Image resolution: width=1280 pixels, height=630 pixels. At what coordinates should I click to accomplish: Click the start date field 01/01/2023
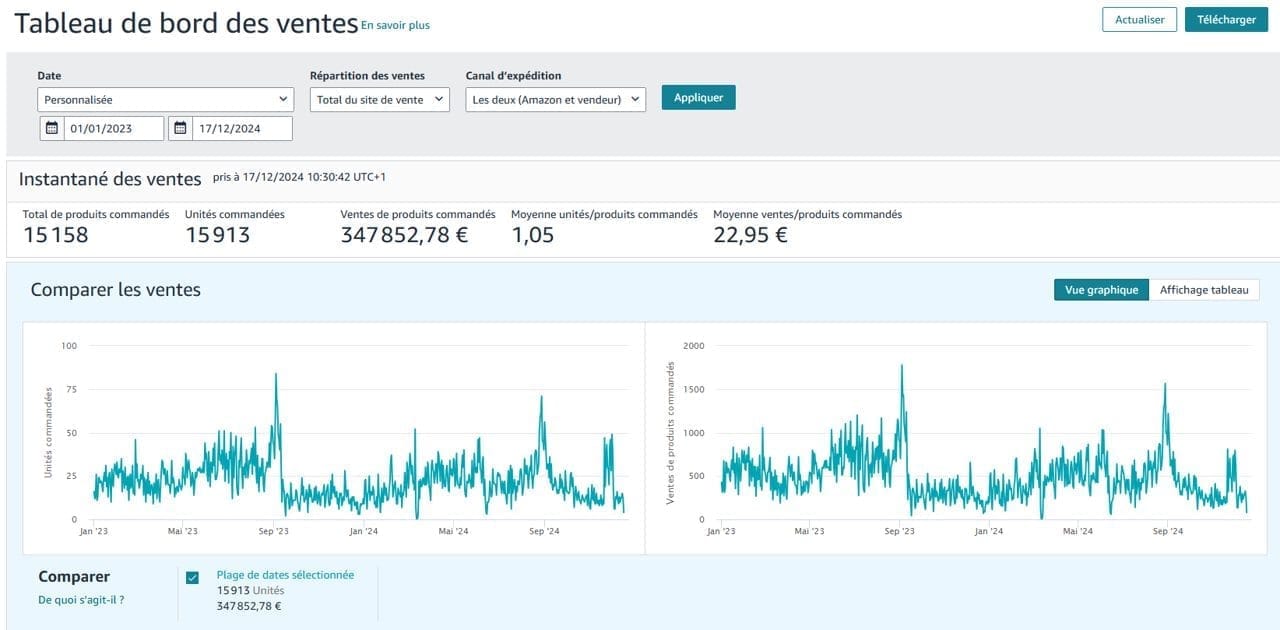tap(113, 128)
